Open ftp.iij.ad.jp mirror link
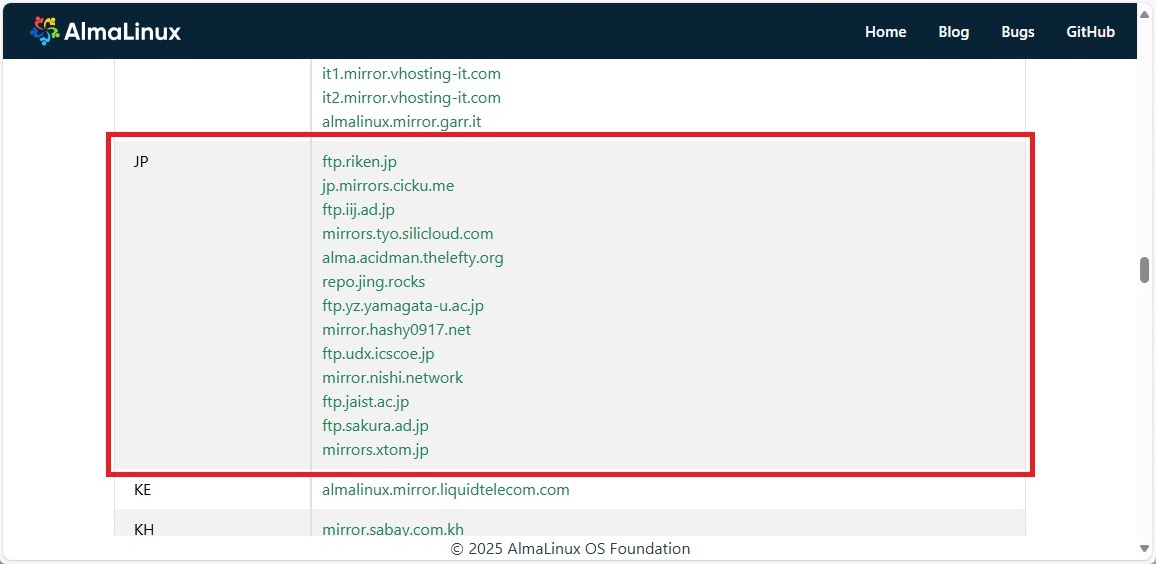This screenshot has height=564, width=1156. [358, 210]
